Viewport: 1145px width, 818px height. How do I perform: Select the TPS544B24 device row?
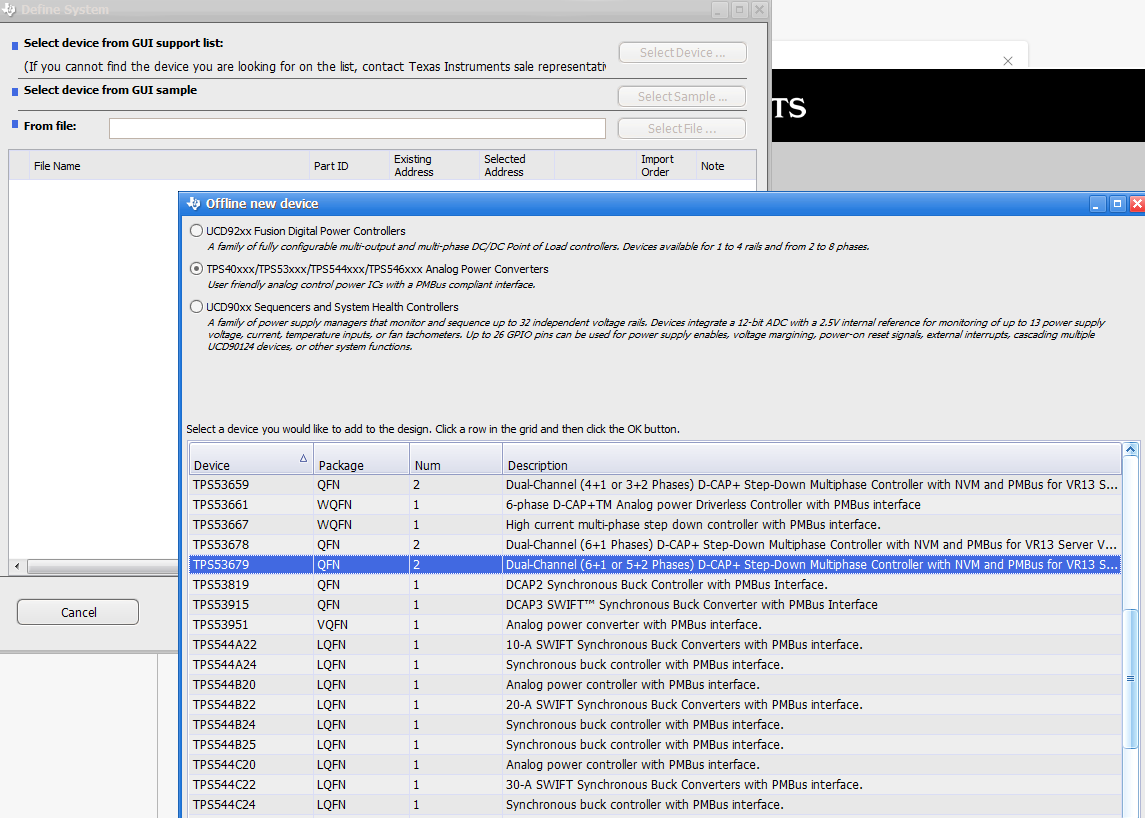(655, 725)
